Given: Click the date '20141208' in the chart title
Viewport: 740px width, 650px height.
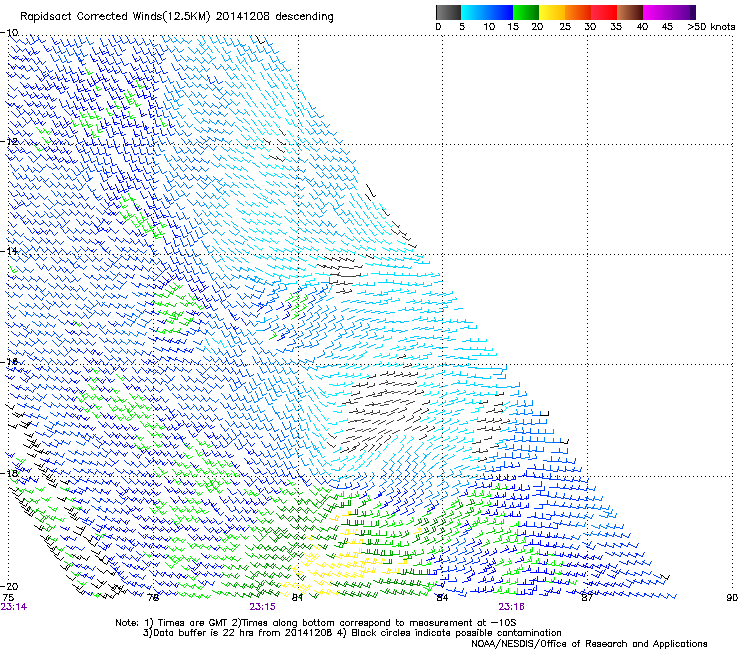Looking at the screenshot, I should pos(242,17).
